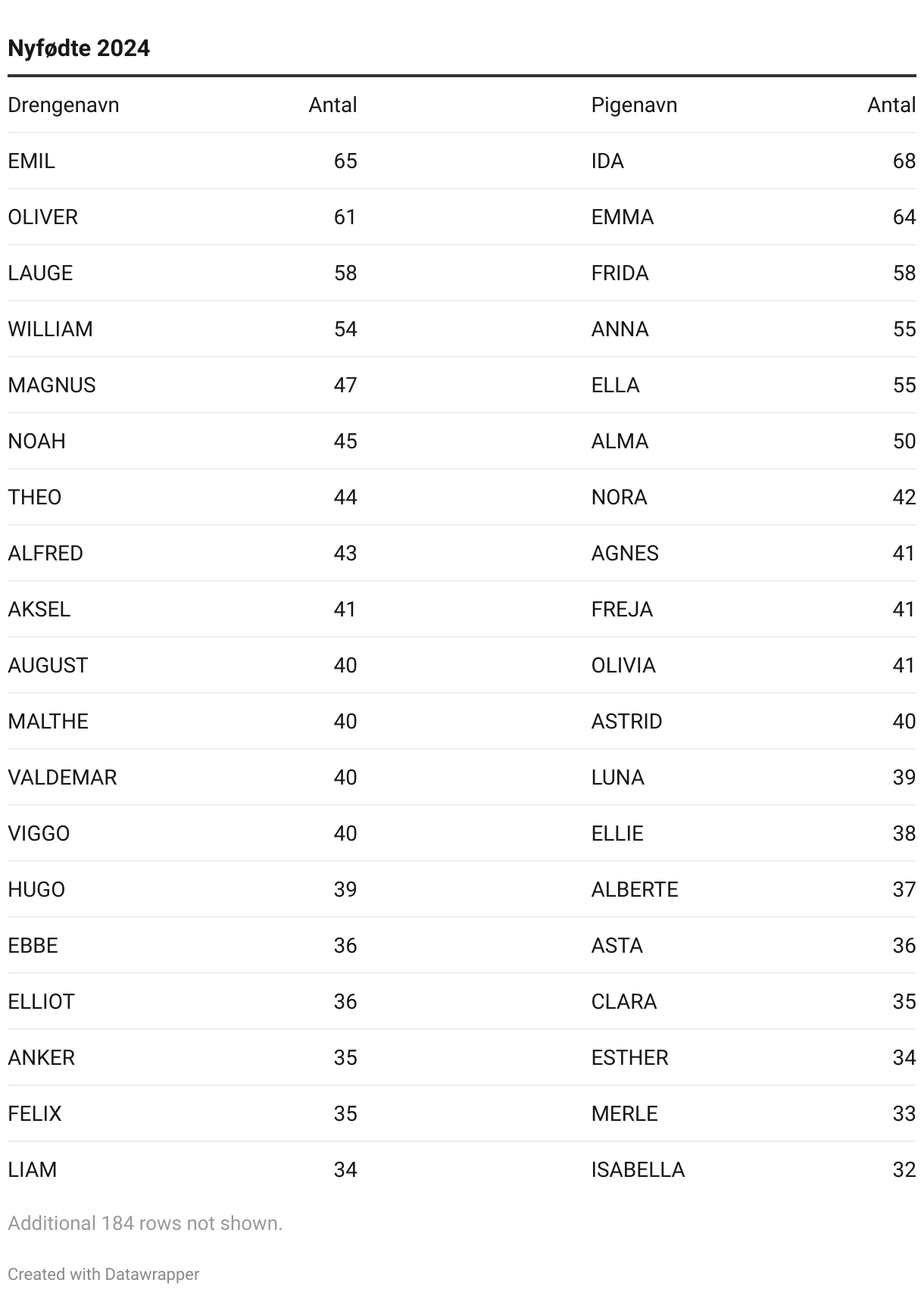
Task: Click the Additional 184 rows not shown text
Action: (x=145, y=1223)
